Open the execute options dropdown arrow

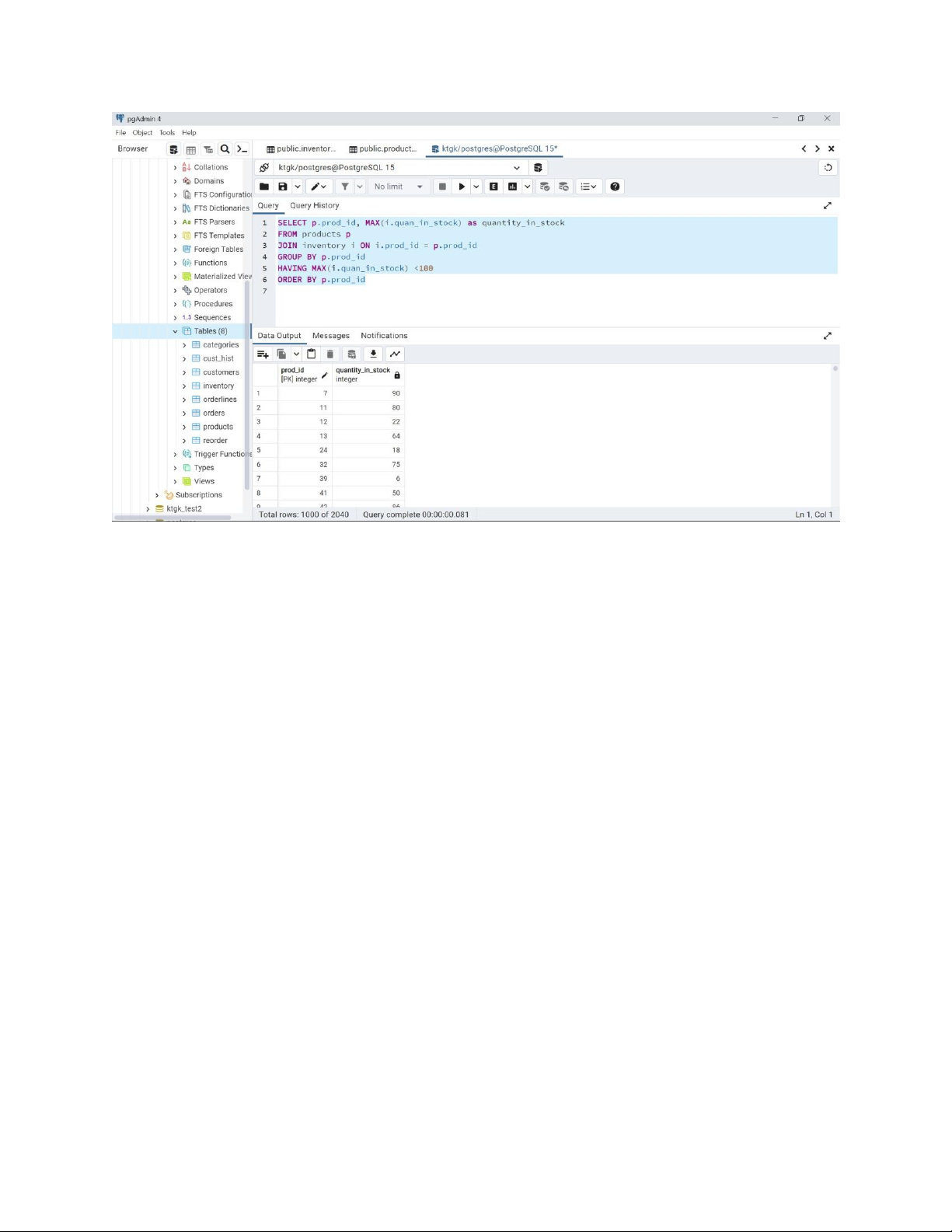(476, 187)
